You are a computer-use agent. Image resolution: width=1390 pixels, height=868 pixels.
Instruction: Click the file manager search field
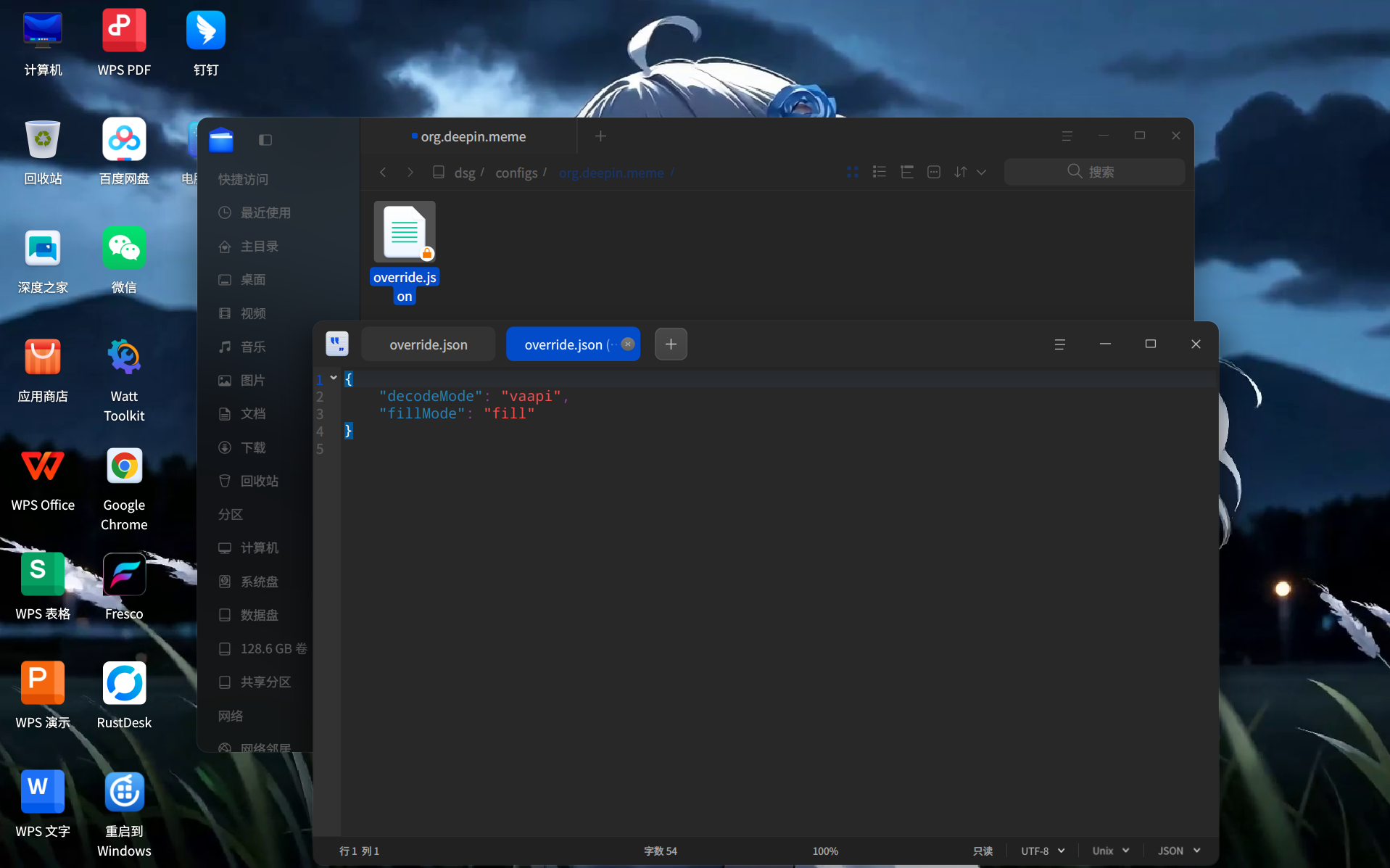[x=1094, y=172]
